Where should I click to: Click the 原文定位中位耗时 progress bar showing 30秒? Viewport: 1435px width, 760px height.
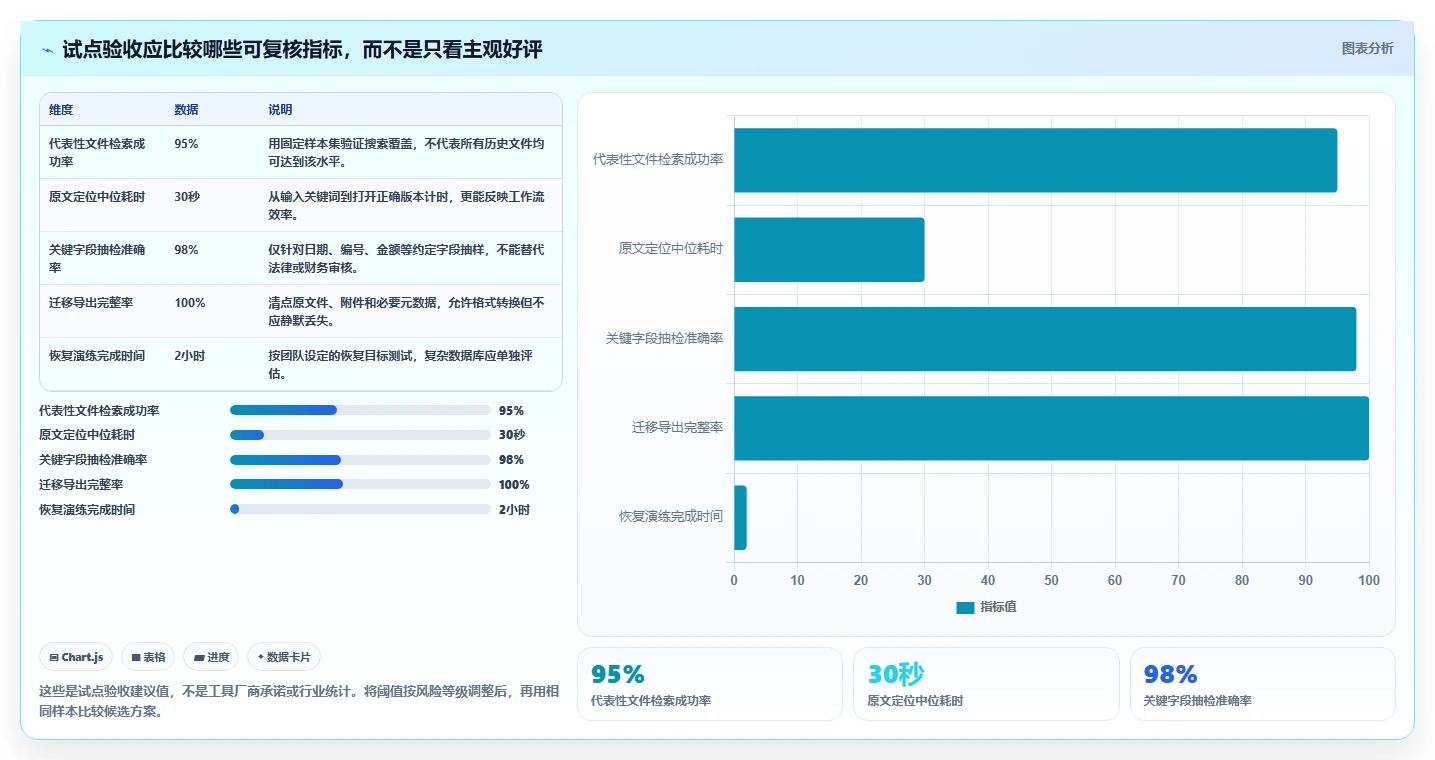(360, 435)
